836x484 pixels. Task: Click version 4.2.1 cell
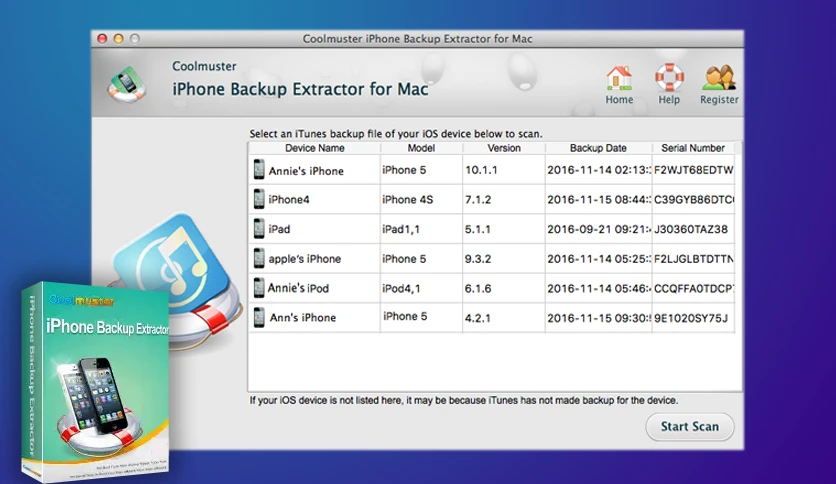[x=504, y=318]
